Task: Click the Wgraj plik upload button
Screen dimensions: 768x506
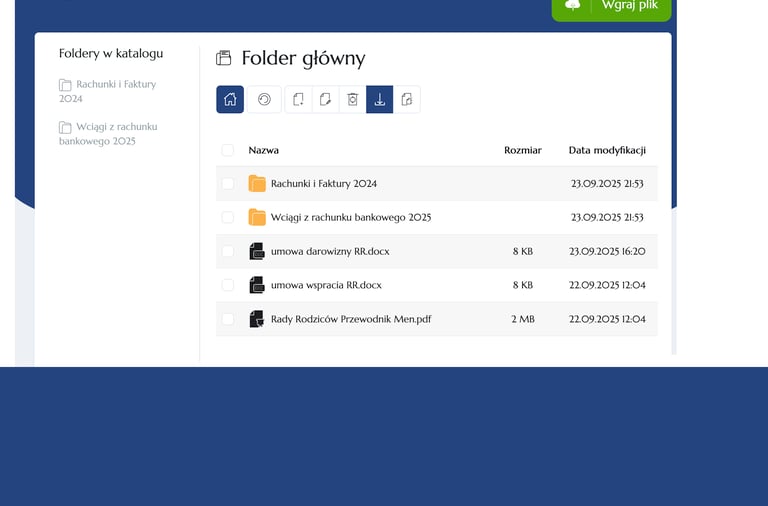Action: pos(611,7)
